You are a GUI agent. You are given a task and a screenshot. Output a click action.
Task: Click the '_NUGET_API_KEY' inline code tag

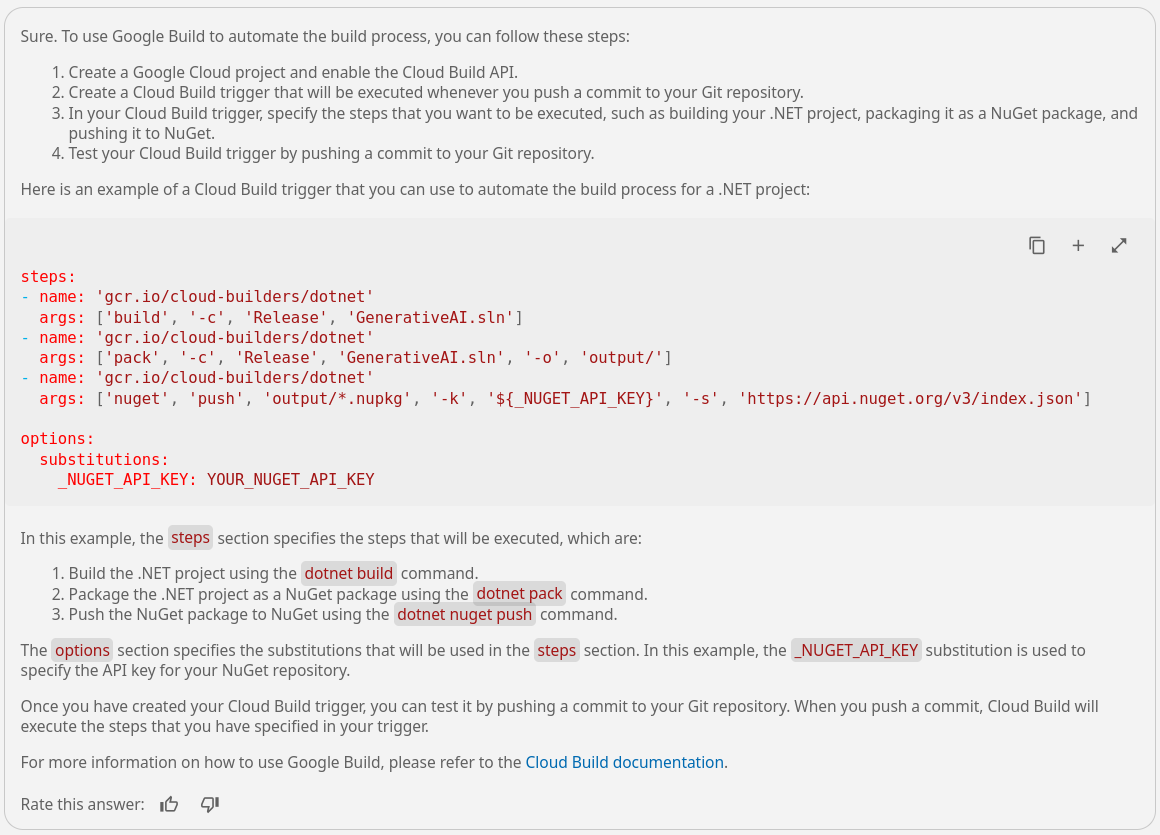[856, 650]
